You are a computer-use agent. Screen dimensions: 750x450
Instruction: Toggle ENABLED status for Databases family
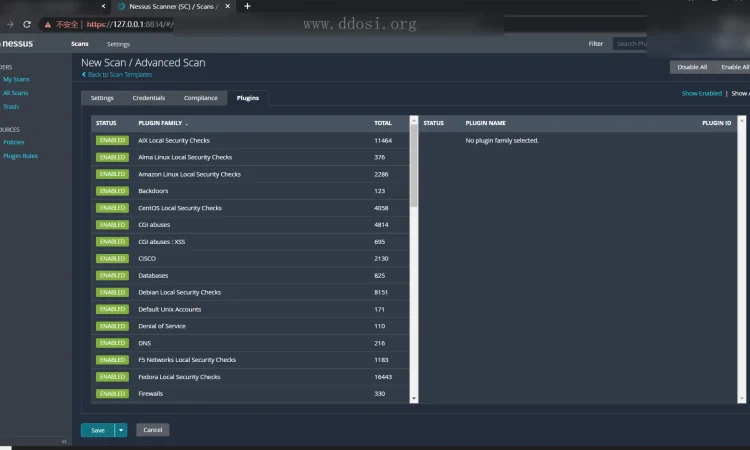click(x=112, y=275)
